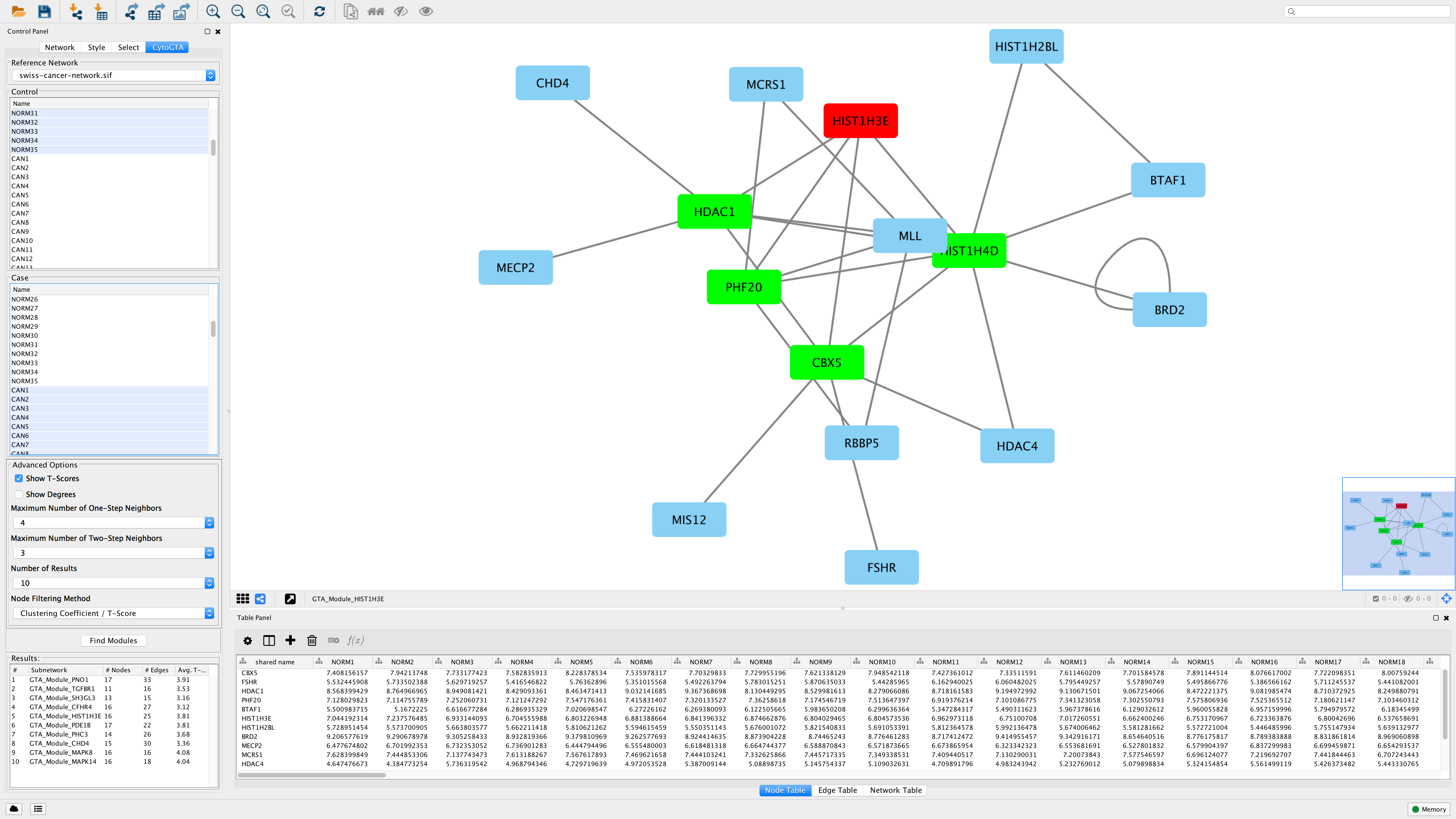Toggle graphics details with the eye icon

[426, 11]
